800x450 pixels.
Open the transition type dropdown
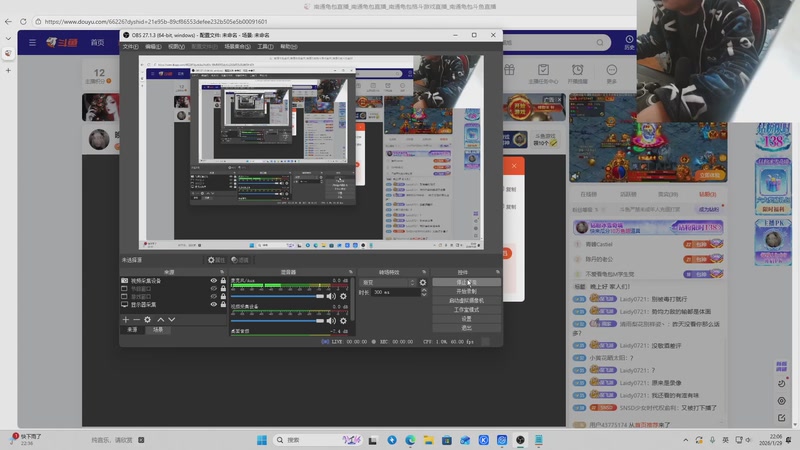[x=388, y=282]
